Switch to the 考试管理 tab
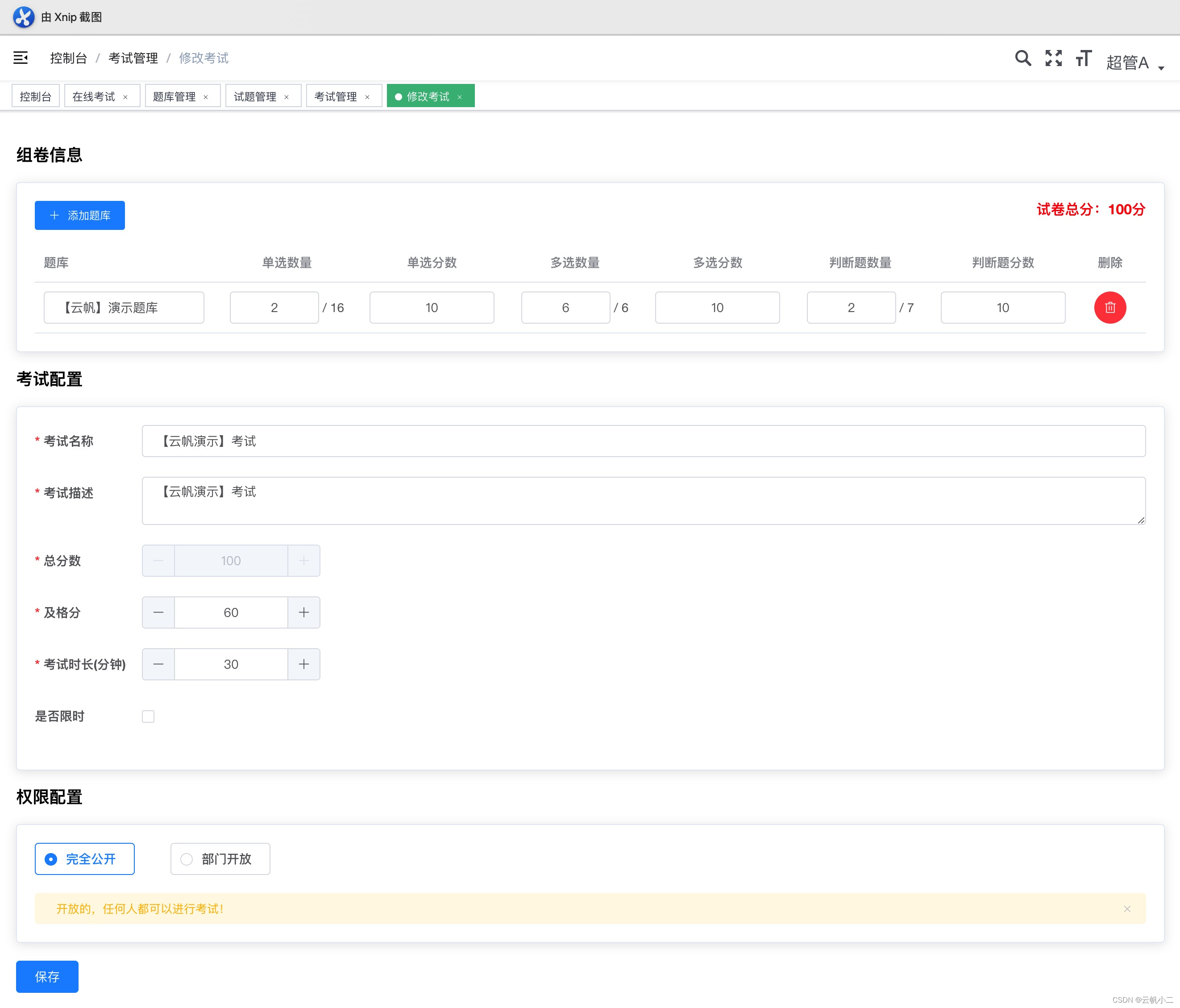 (x=336, y=96)
